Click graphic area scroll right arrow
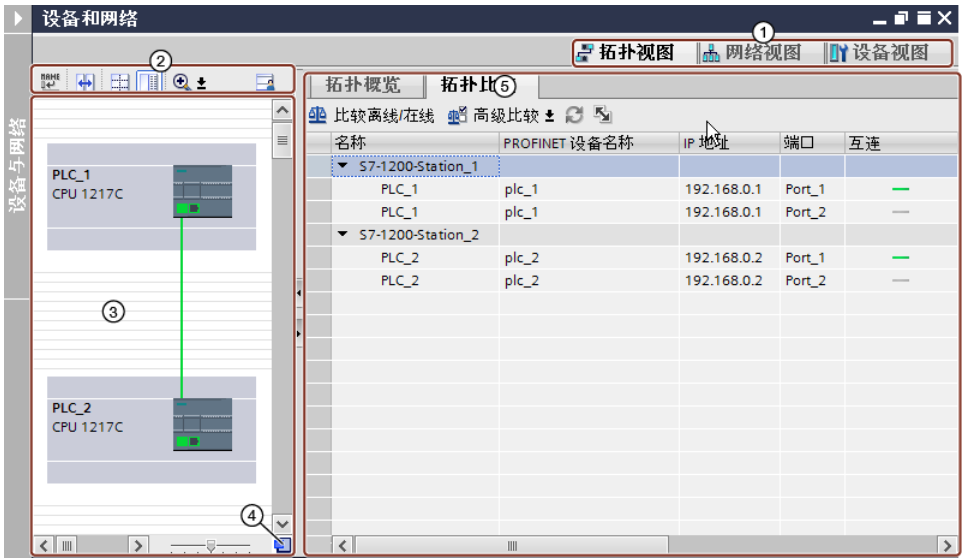The width and height of the screenshot is (965, 559). tap(138, 545)
